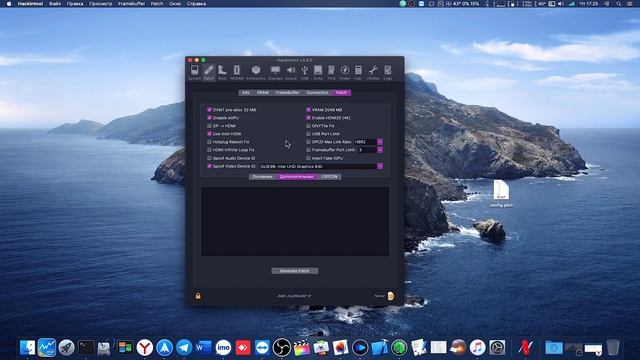
Task: Switch to the VRAM tab
Action: click(263, 93)
